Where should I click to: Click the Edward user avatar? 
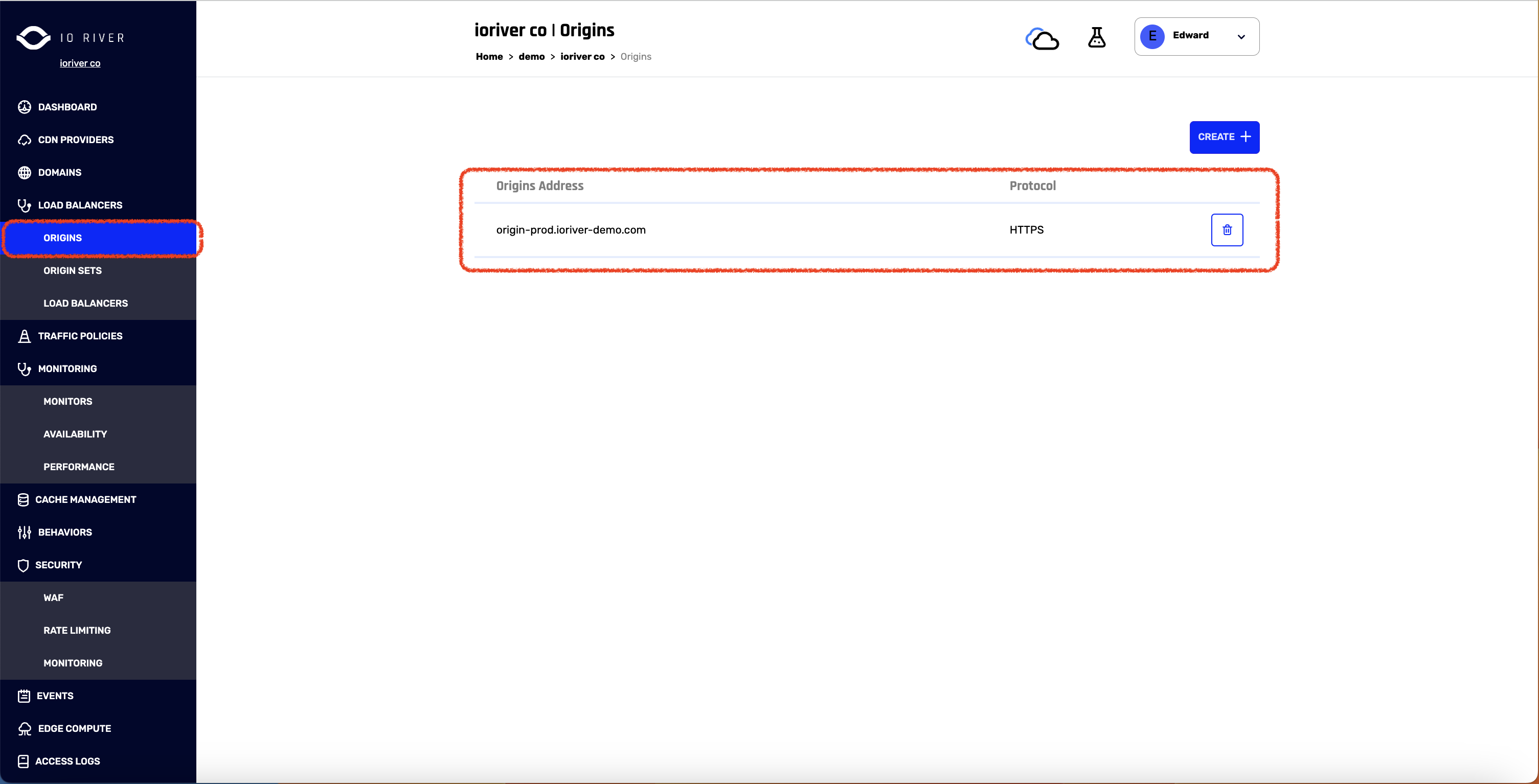1152,36
